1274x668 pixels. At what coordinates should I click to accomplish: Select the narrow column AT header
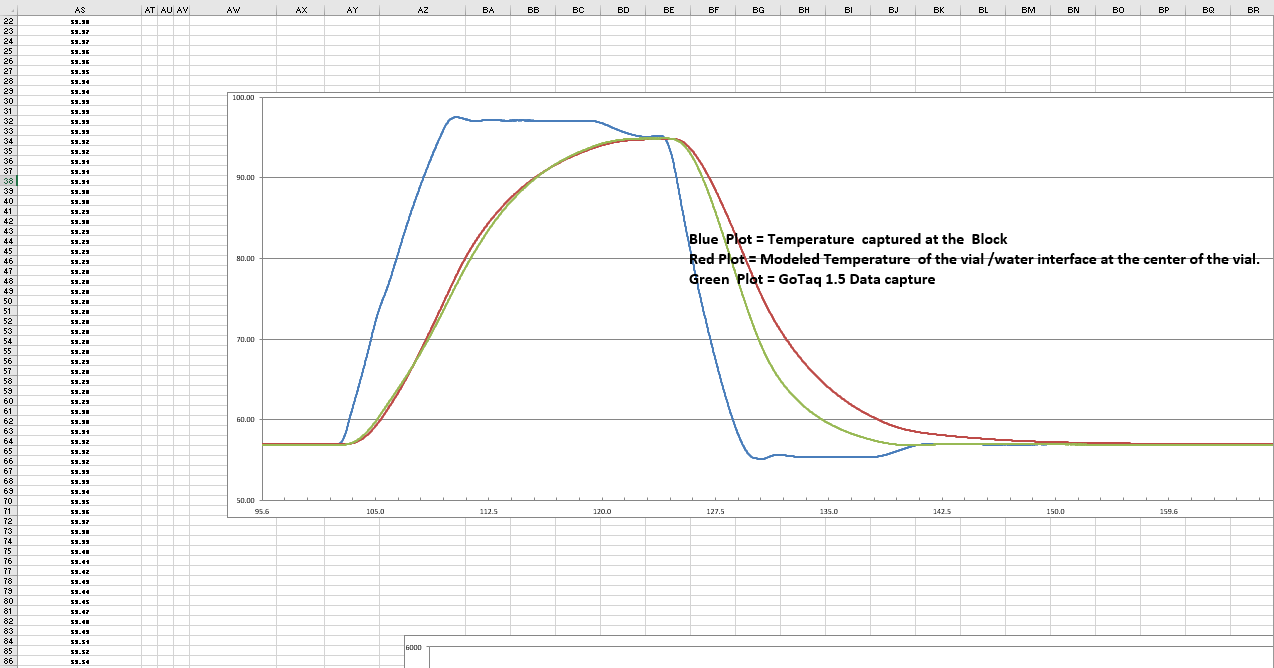(150, 9)
